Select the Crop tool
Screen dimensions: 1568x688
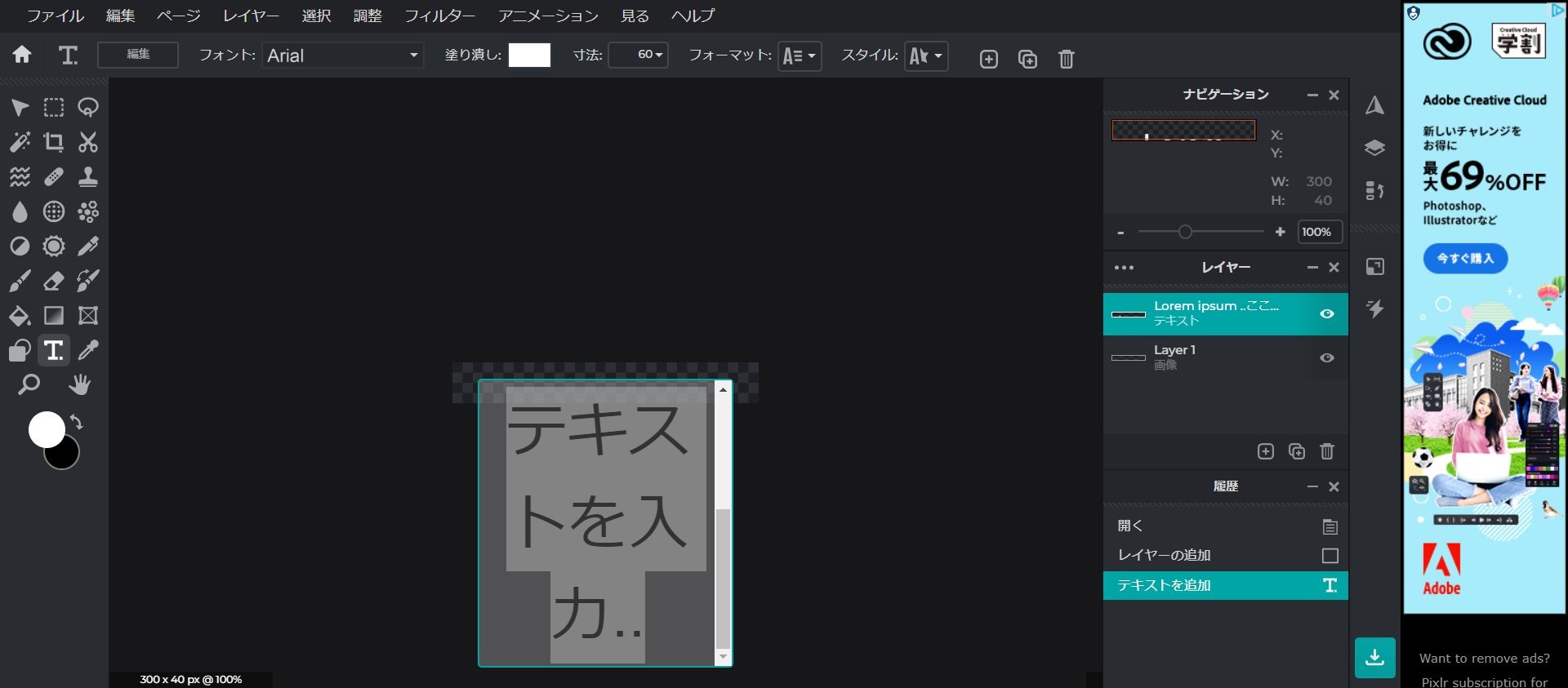[x=54, y=142]
